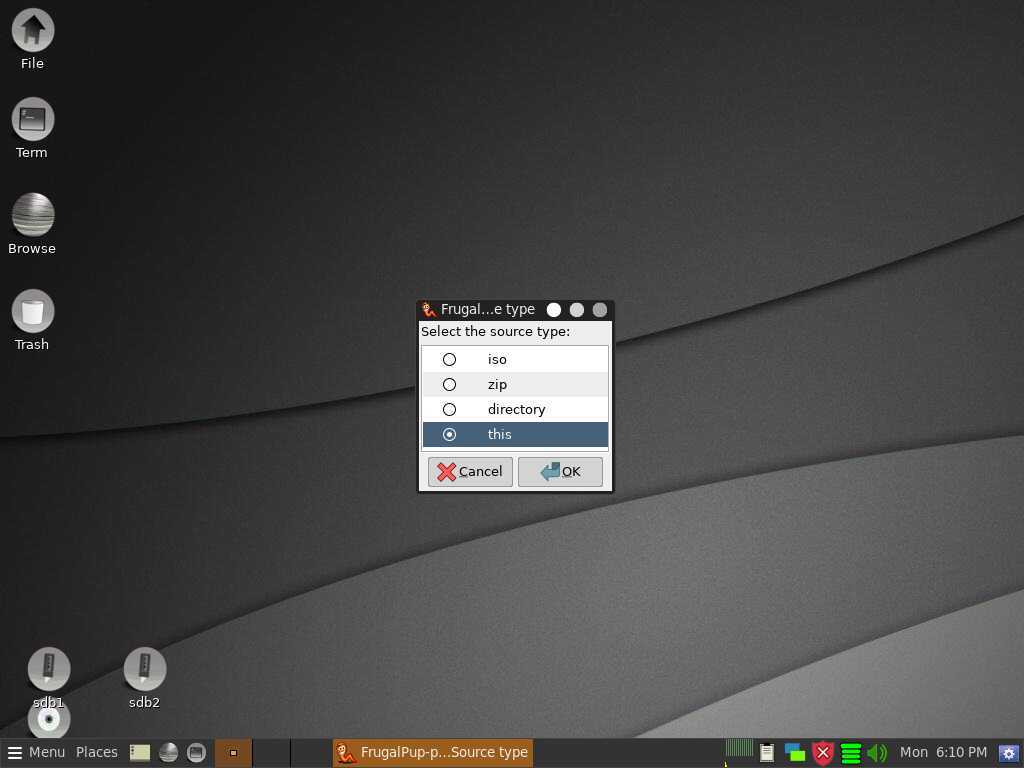Click the sdb1 drive icon
This screenshot has width=1024, height=768.
tap(48, 670)
